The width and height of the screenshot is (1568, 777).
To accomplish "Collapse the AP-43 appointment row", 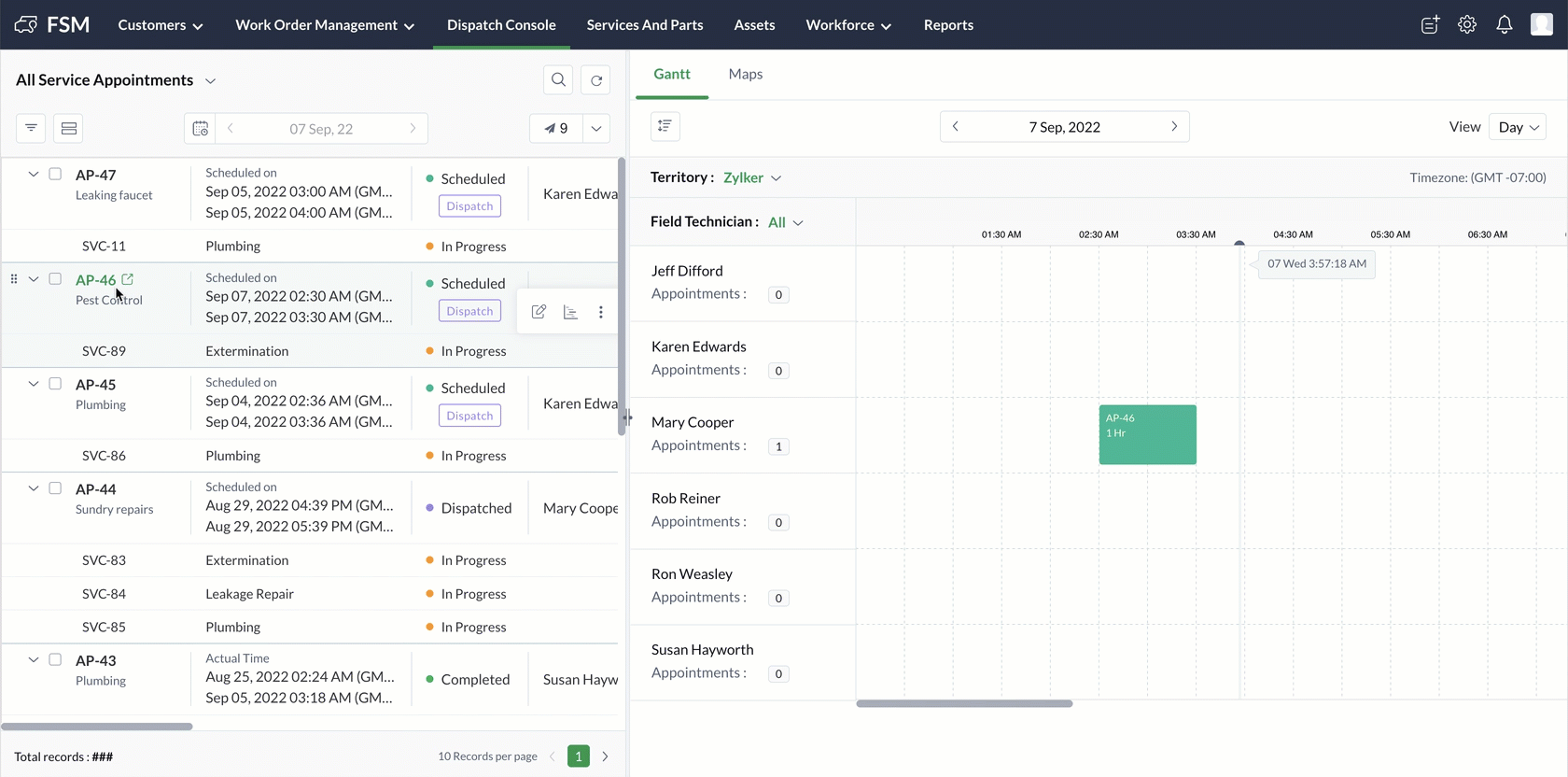I will click(34, 660).
